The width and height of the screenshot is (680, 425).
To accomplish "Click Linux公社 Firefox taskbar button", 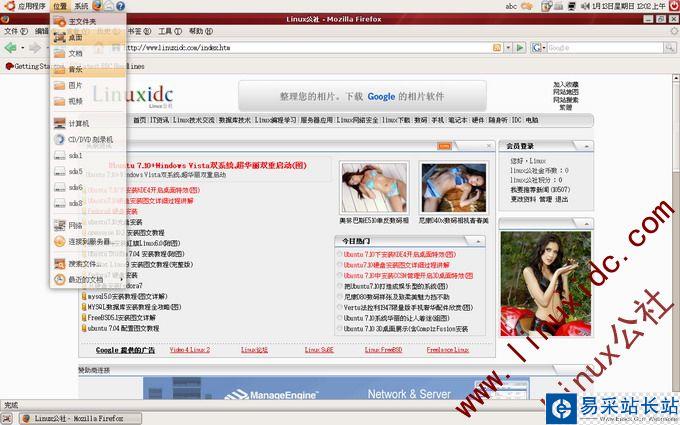I will (x=80, y=418).
